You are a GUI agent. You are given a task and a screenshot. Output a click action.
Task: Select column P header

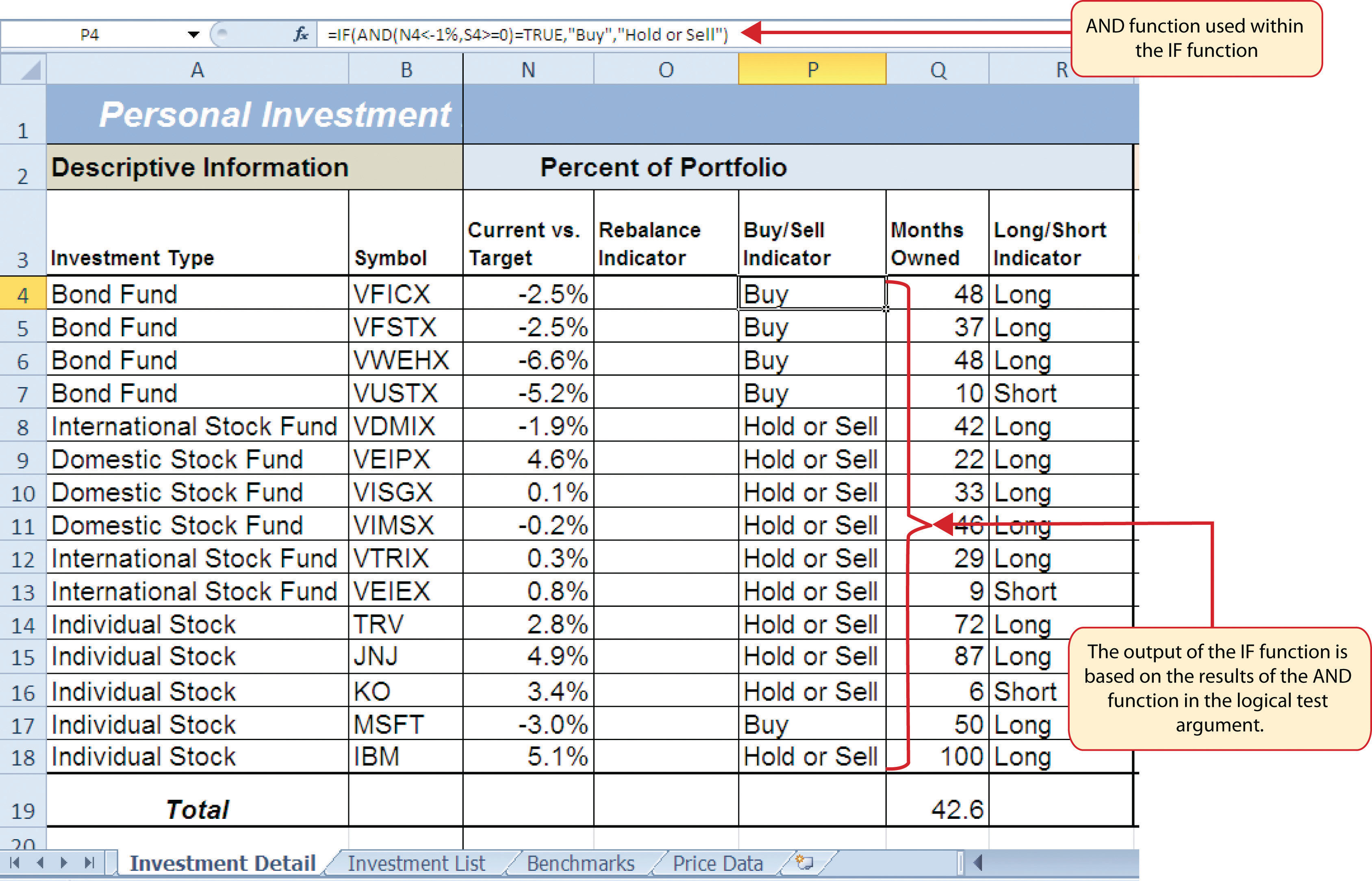812,70
